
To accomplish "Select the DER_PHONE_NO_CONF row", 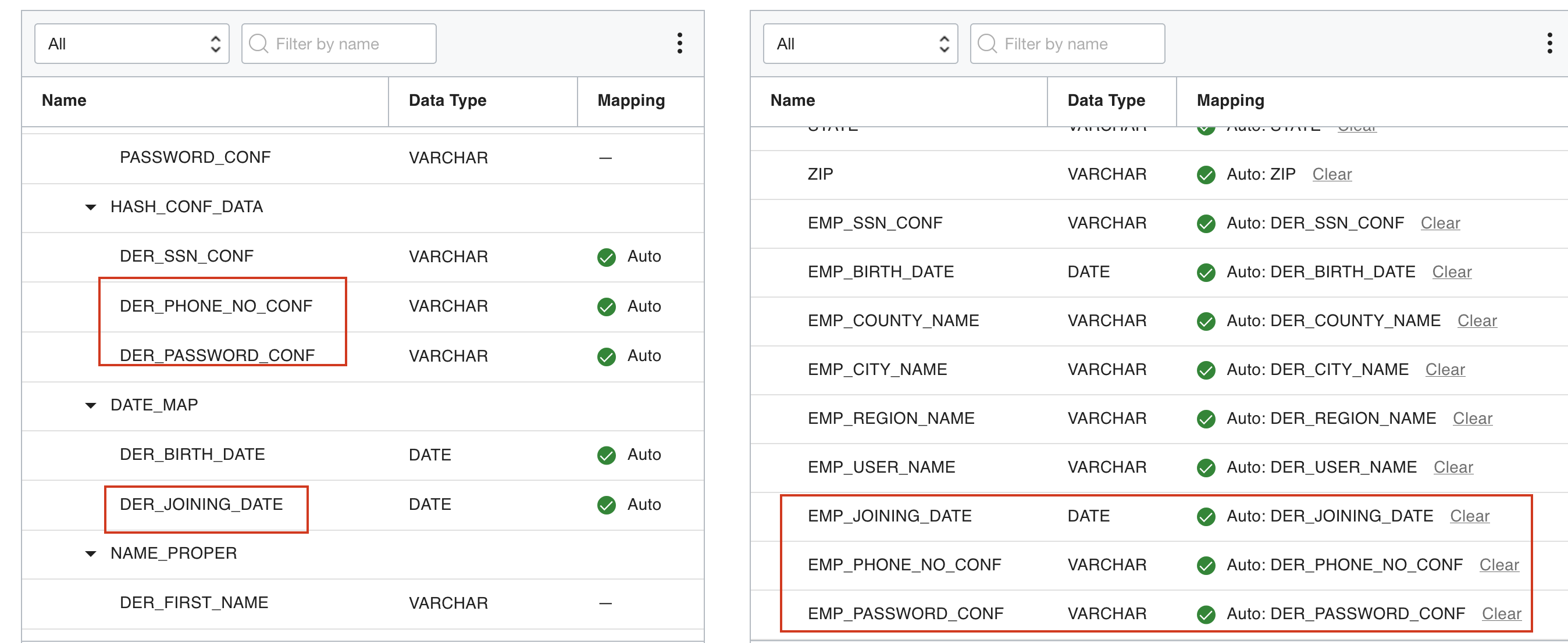I will 216,306.
